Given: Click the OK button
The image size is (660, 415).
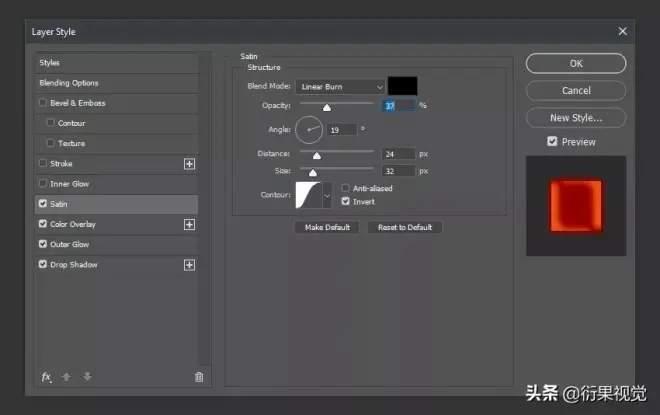Looking at the screenshot, I should pos(576,64).
